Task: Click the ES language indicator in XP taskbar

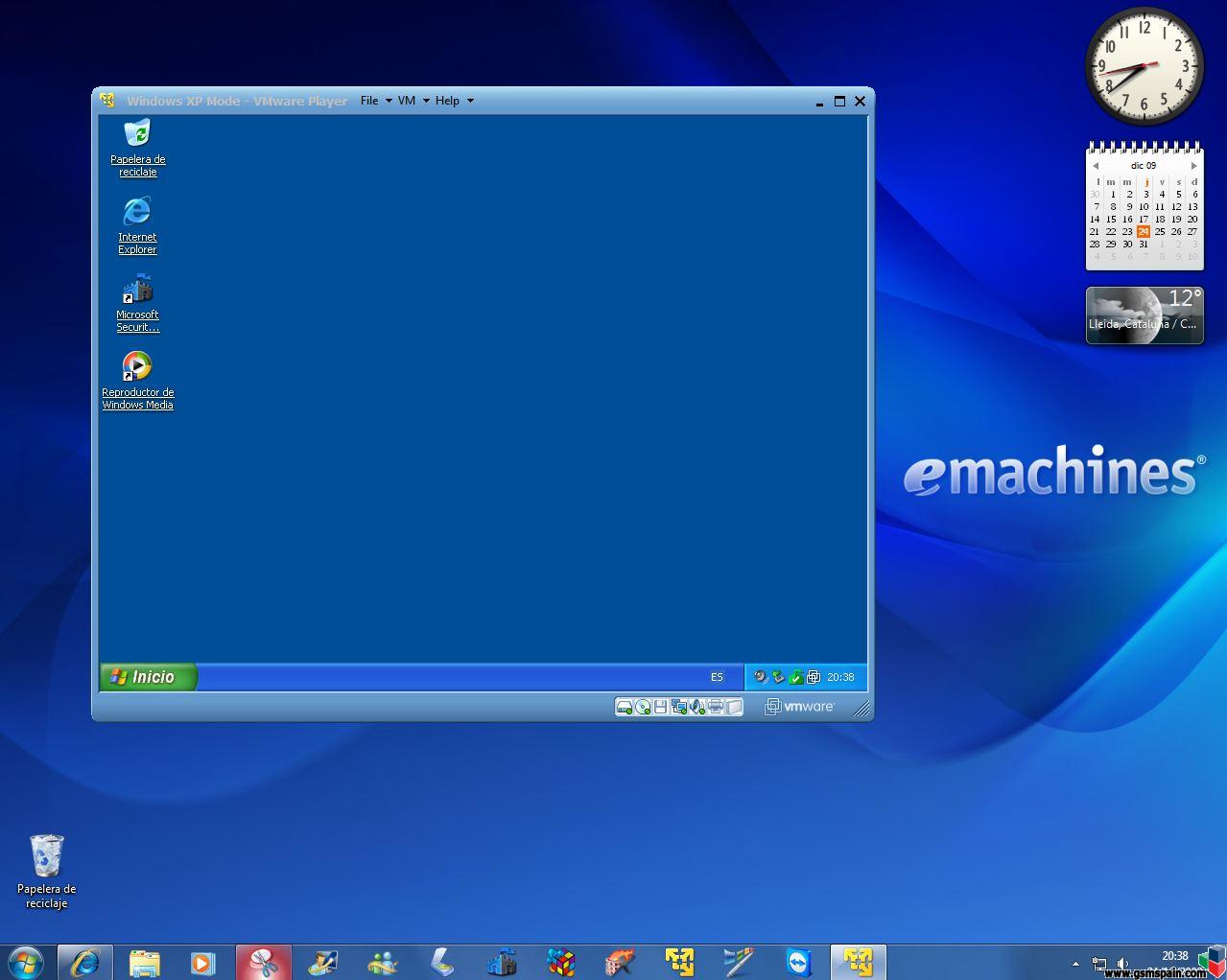Action: (717, 677)
